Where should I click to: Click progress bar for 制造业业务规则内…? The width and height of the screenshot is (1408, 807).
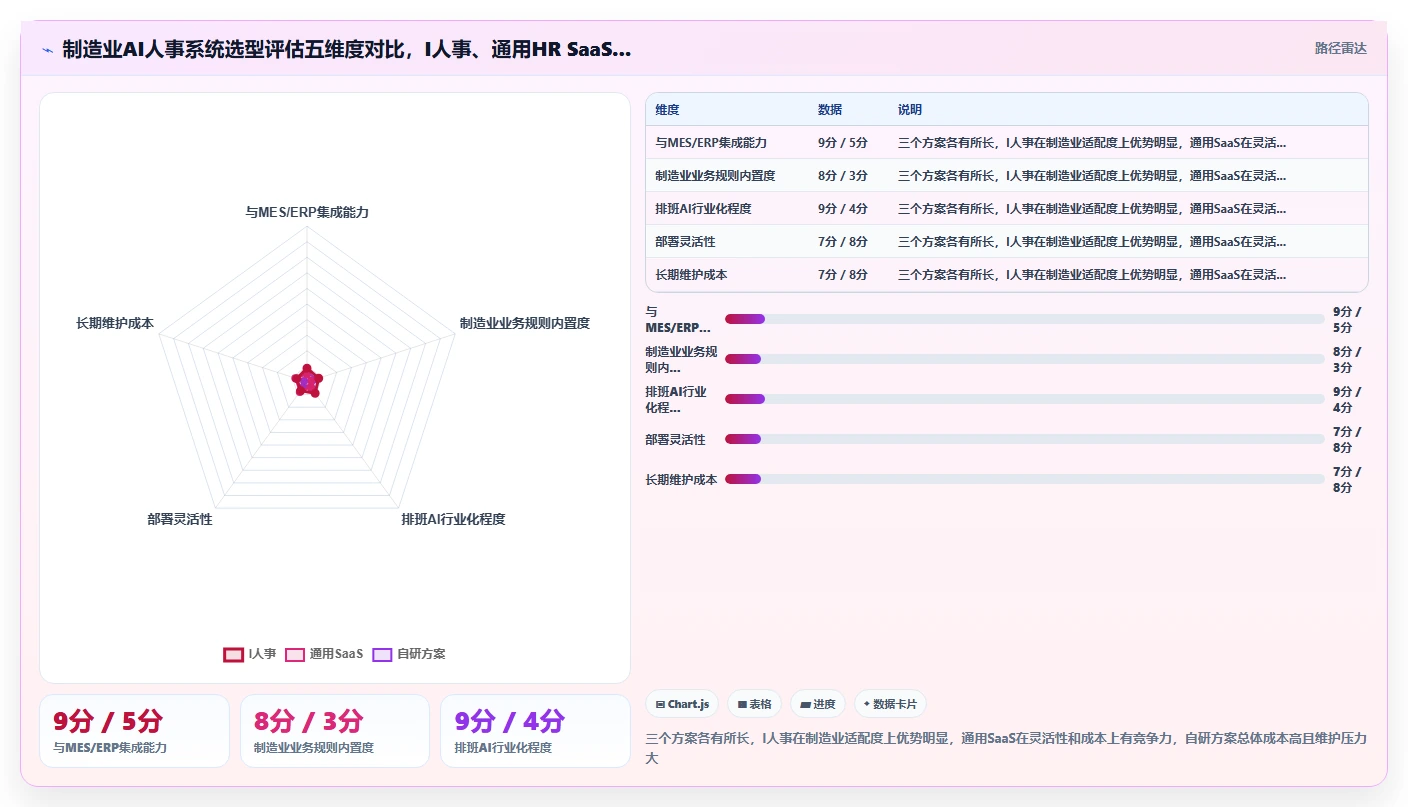coord(1024,359)
